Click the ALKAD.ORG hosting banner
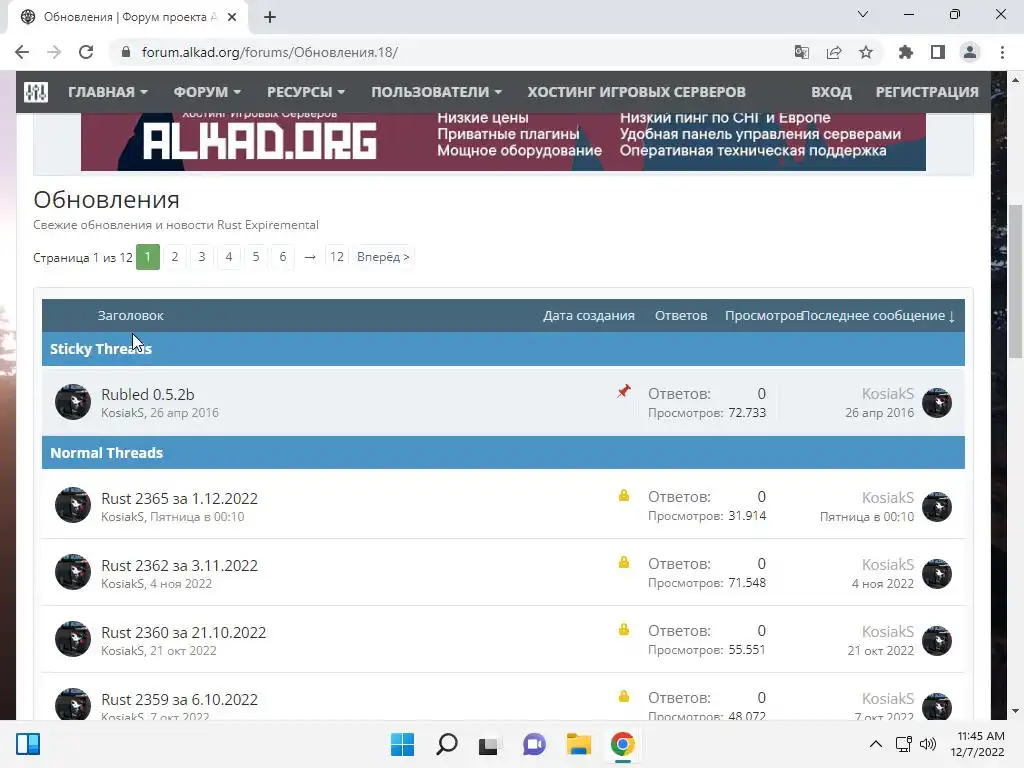This screenshot has width=1024, height=768. coord(503,141)
